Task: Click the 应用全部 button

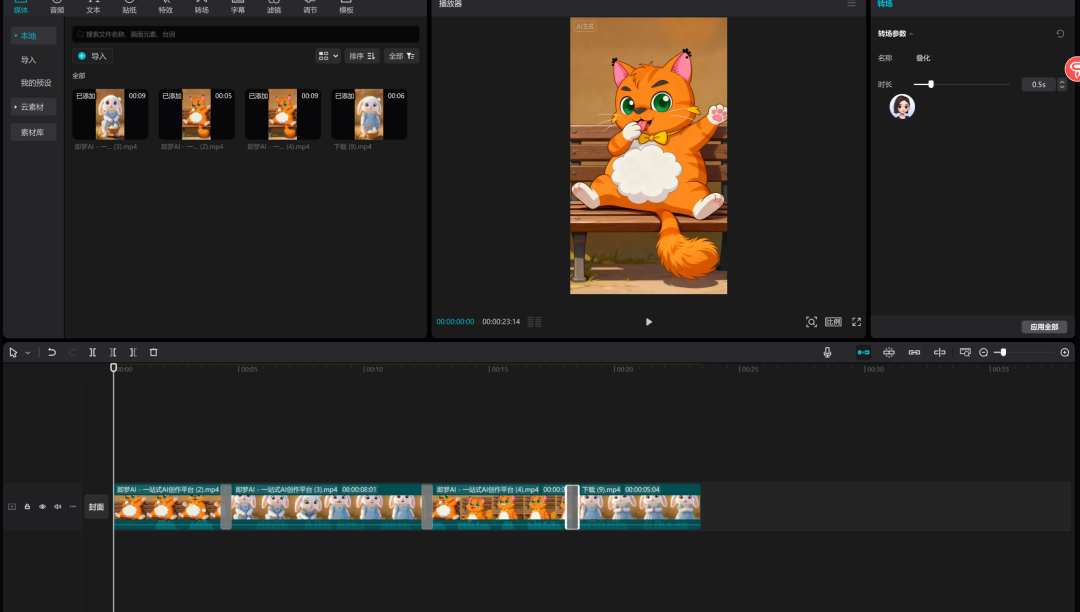Action: (x=1044, y=327)
